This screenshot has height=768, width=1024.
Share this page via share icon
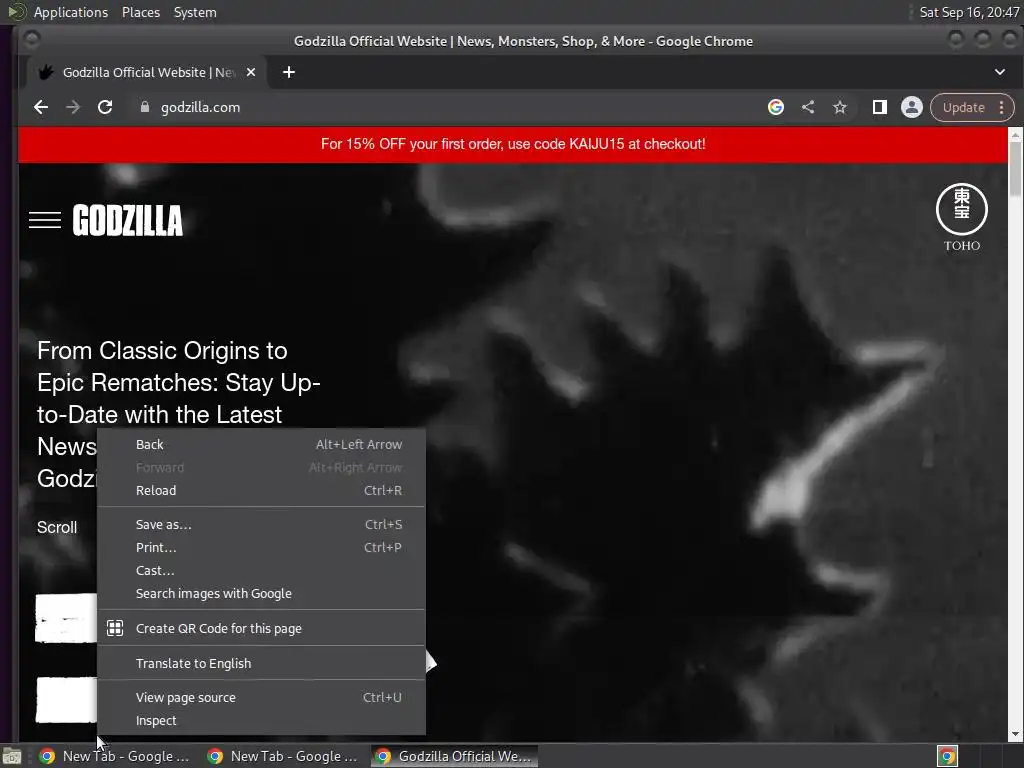808,107
